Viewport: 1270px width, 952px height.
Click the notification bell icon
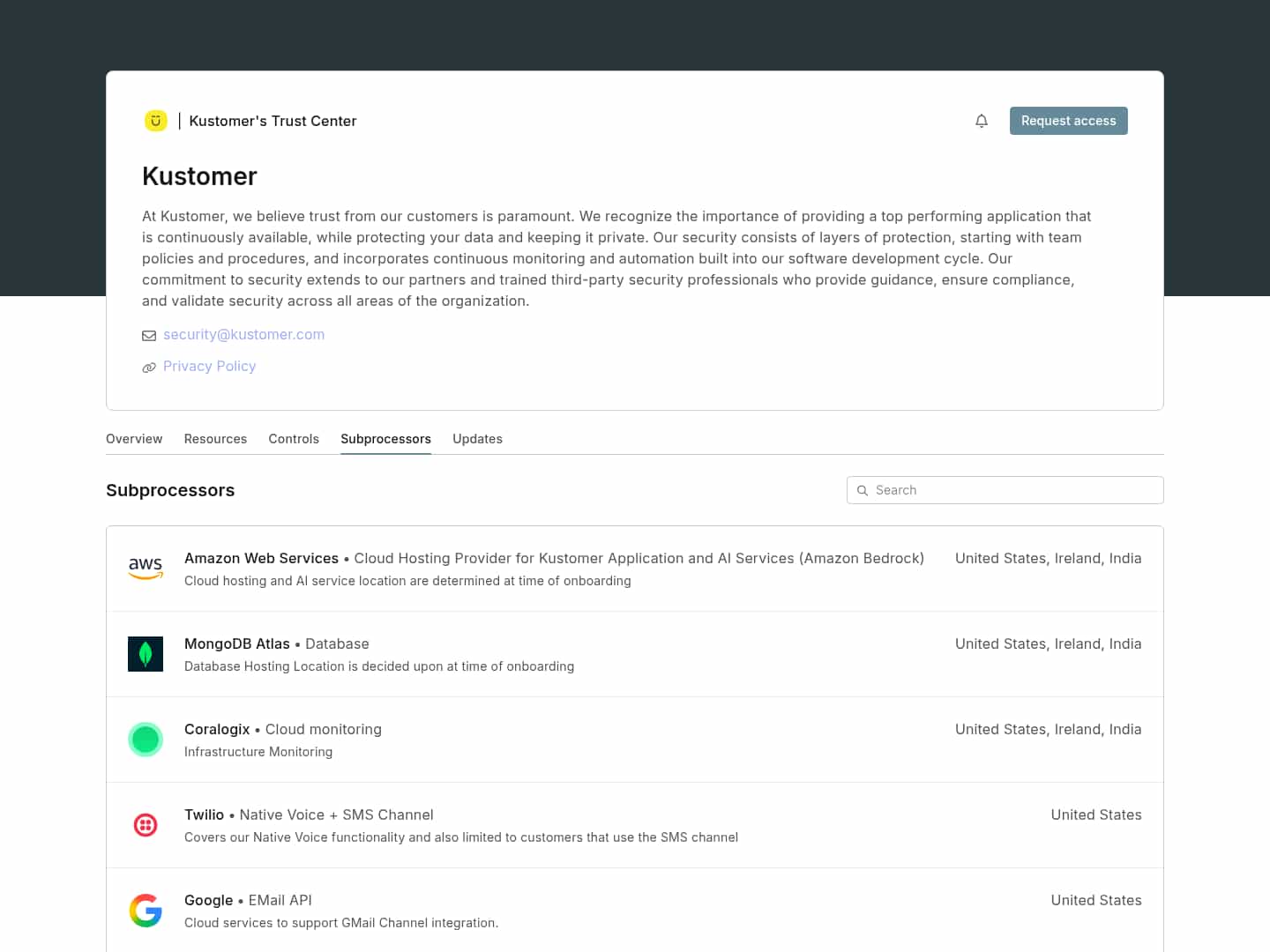pyautogui.click(x=982, y=121)
